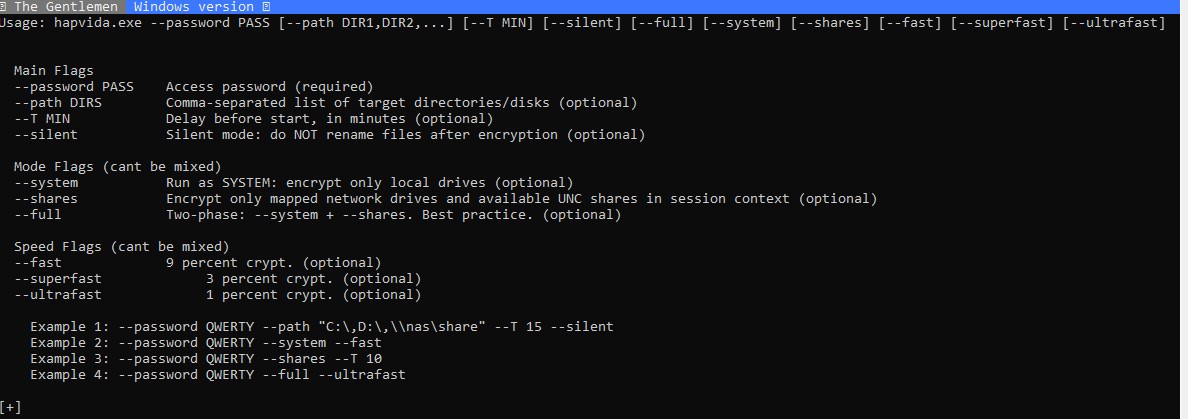Click the Example 1 line
1188x419 pixels.
321,327
